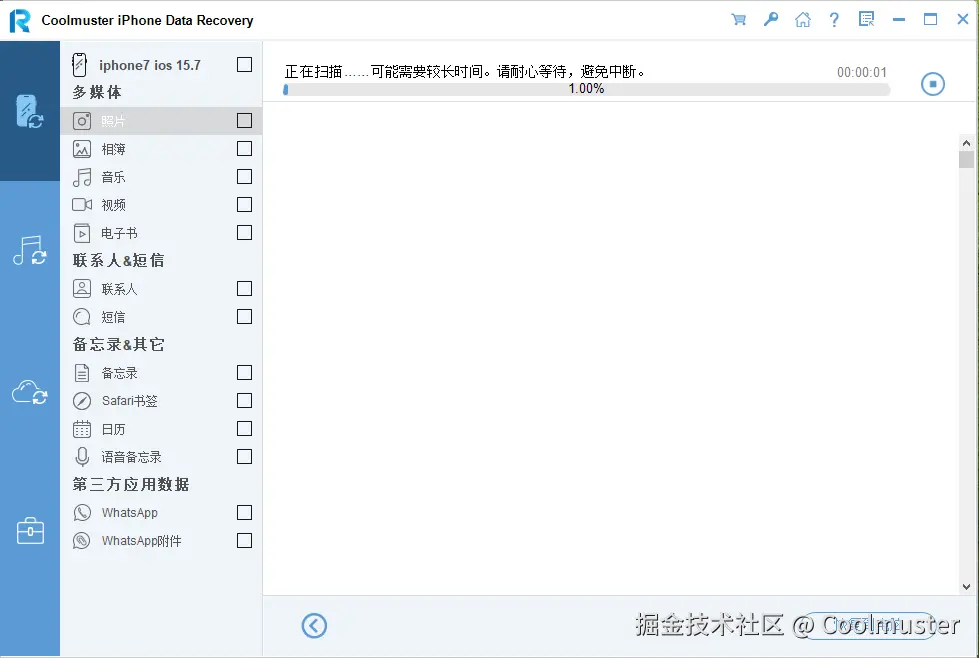Click the shopping cart icon
Viewport: 979px width, 658px height.
pos(738,19)
